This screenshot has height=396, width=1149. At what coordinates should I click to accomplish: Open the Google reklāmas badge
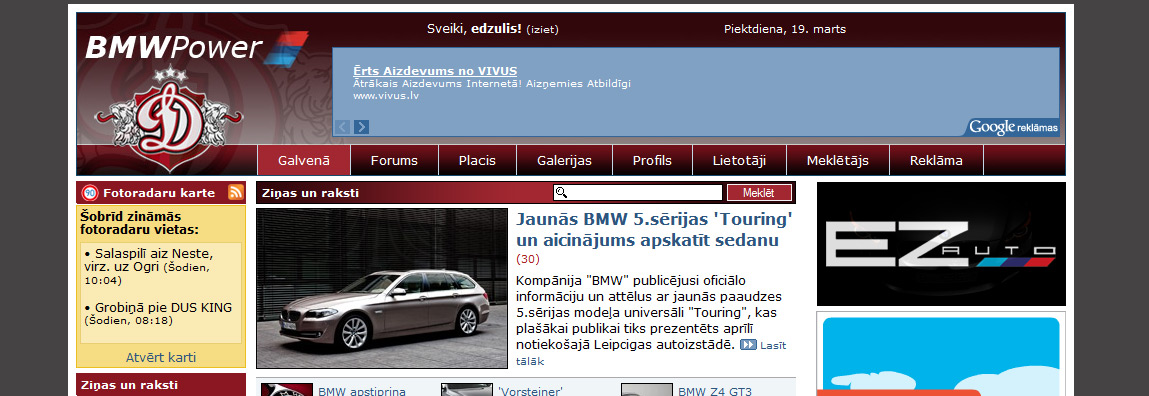coord(1012,128)
